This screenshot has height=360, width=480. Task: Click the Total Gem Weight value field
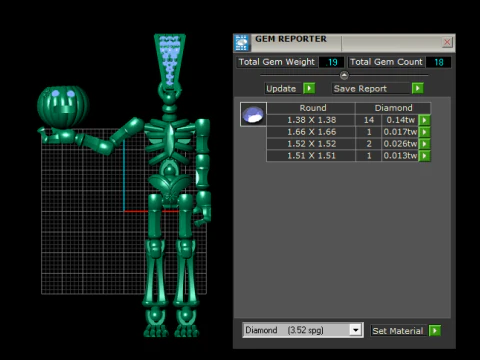(x=331, y=62)
